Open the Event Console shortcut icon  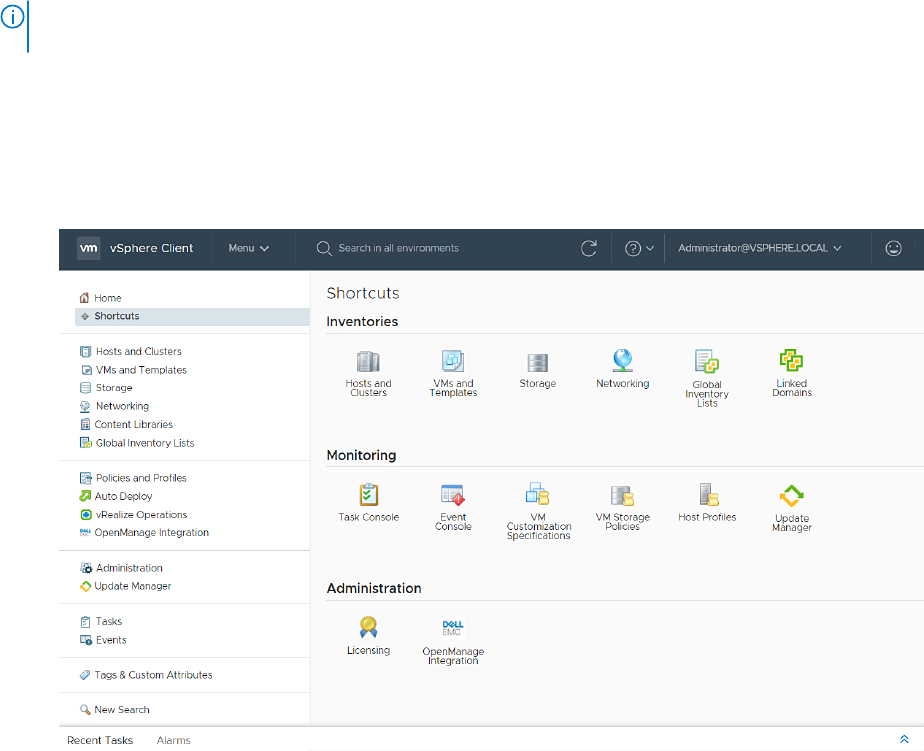[453, 495]
